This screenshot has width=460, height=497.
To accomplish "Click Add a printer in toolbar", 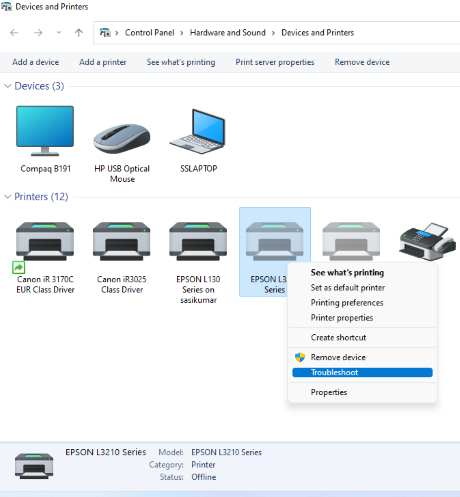I will point(103,62).
